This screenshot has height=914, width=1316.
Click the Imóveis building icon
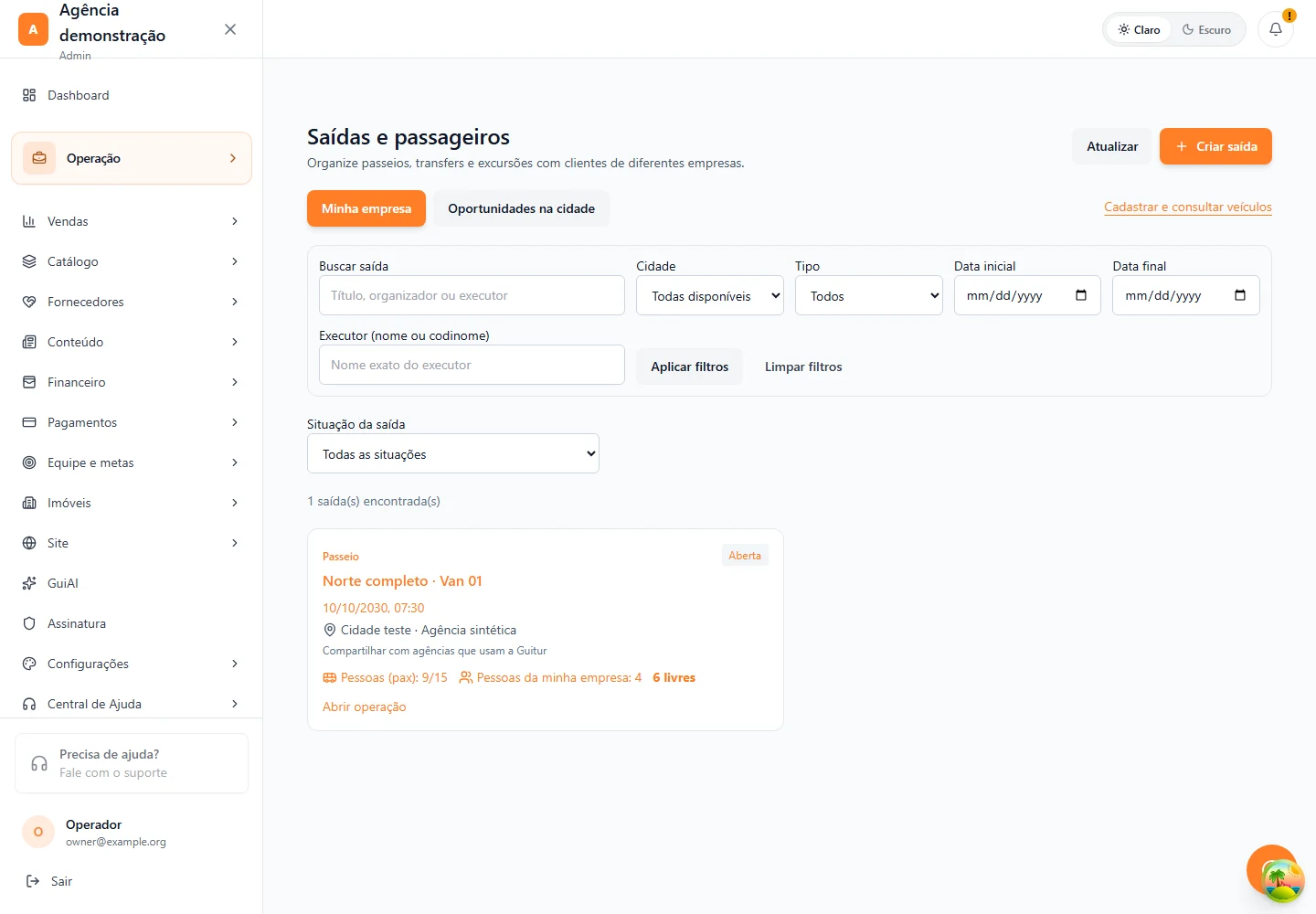[x=29, y=503]
